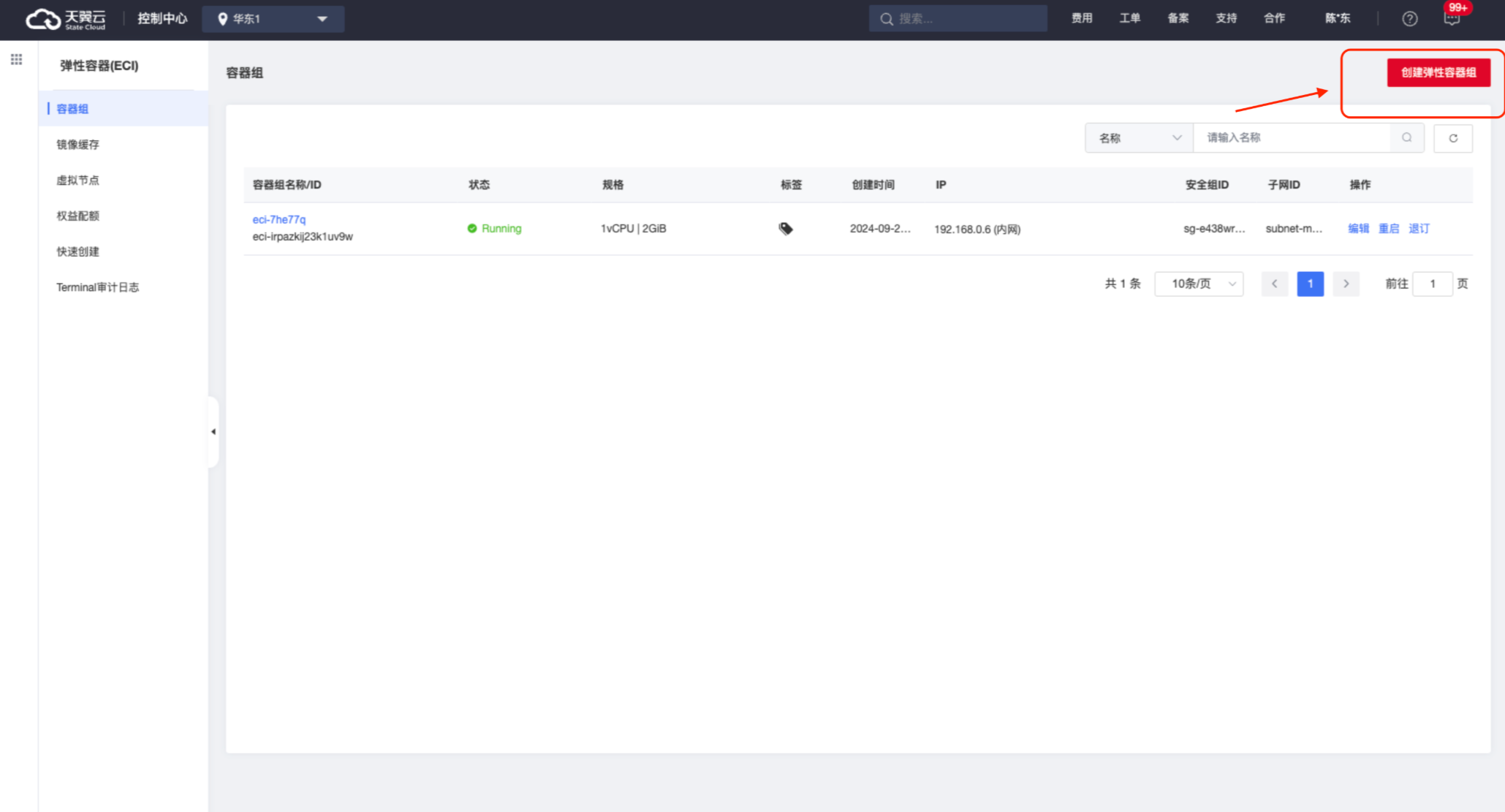Click the 容器组名称/ID column header
1505x812 pixels.
coord(287,185)
